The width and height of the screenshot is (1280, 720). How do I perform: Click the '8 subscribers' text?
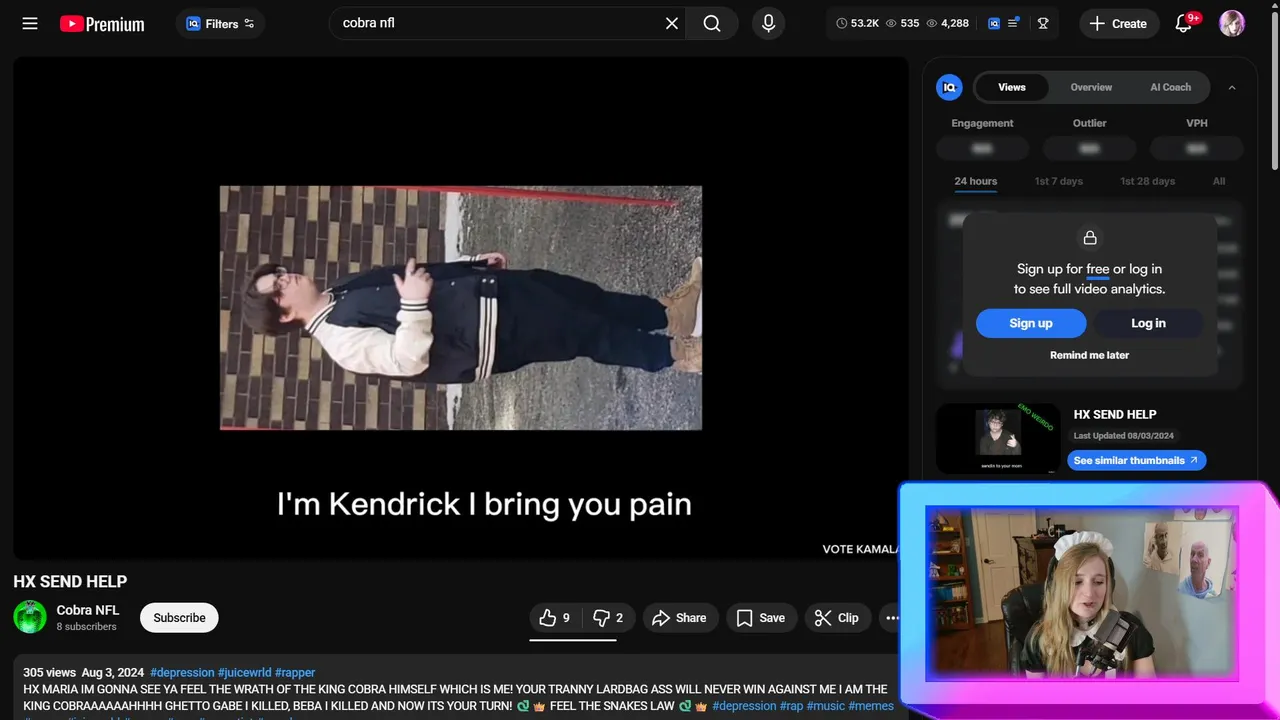[86, 627]
